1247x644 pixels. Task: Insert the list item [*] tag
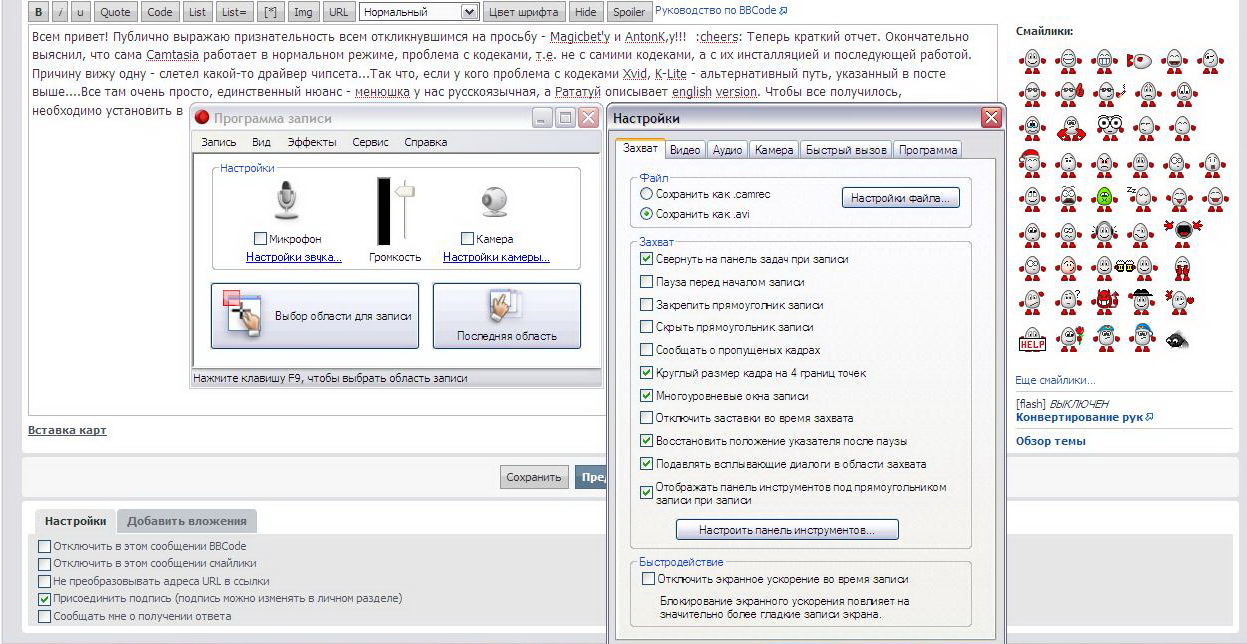click(x=270, y=12)
